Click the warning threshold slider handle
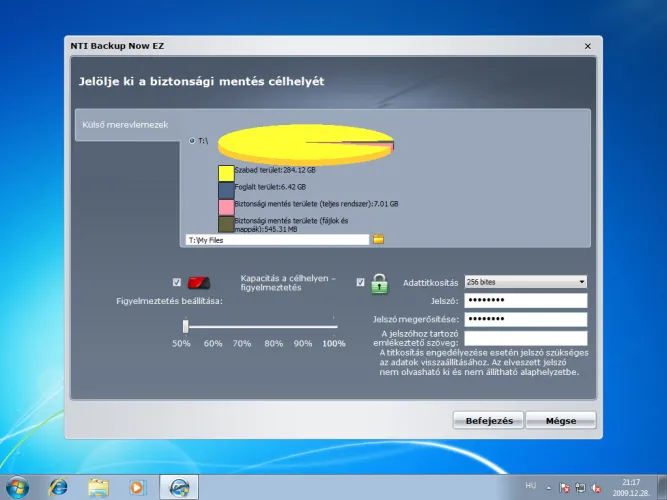The width and height of the screenshot is (667, 500). (185, 326)
